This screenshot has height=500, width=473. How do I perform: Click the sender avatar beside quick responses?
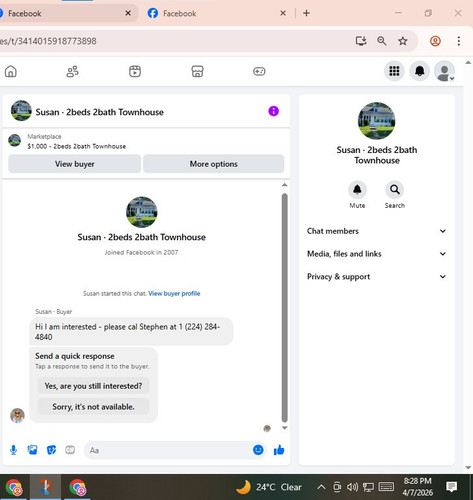click(x=17, y=416)
